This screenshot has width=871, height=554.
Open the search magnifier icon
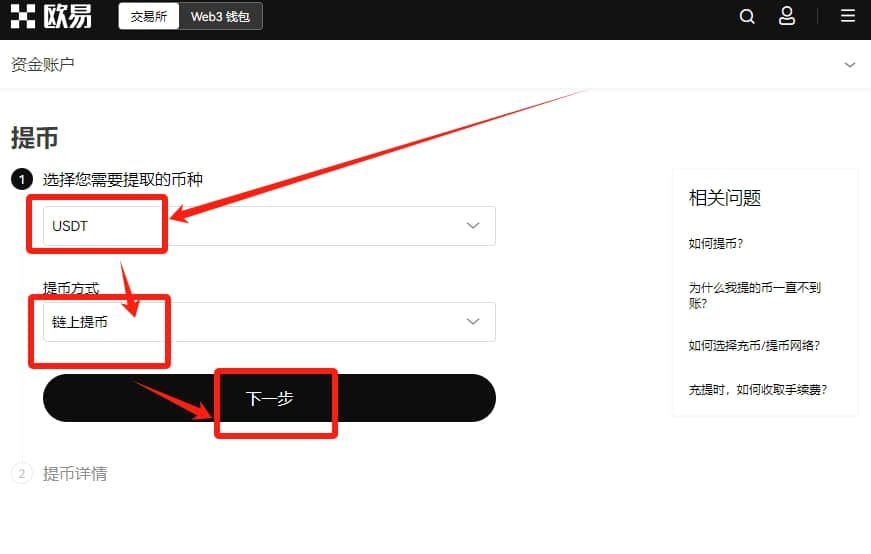click(x=747, y=17)
